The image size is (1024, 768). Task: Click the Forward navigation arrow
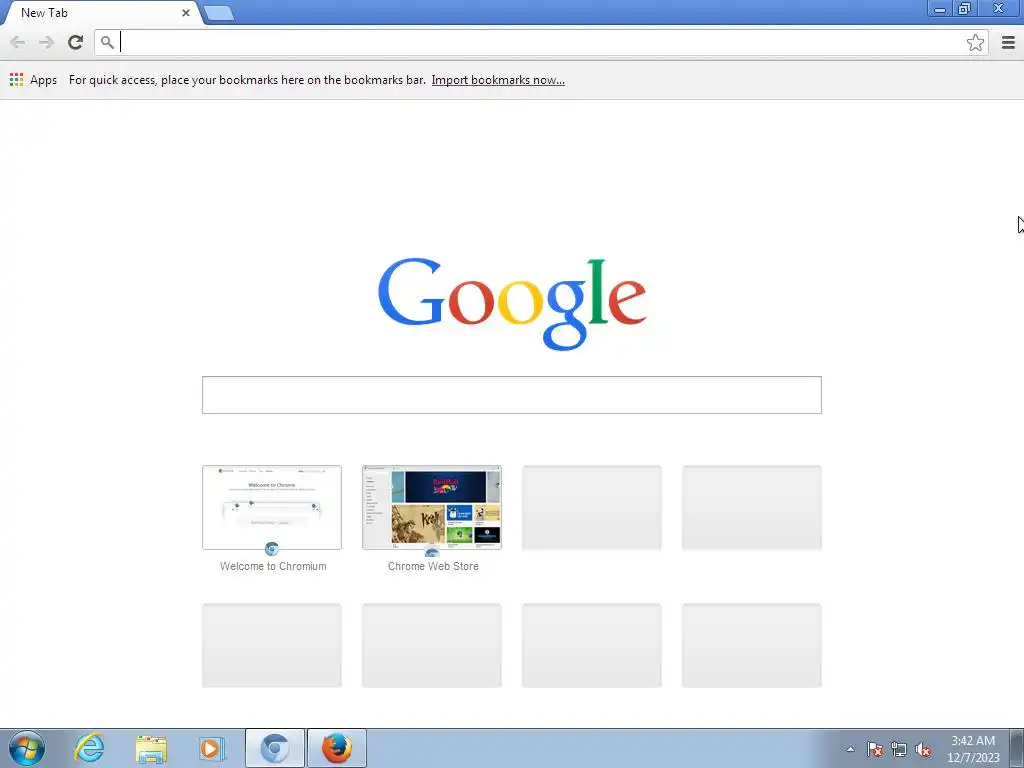pos(46,42)
